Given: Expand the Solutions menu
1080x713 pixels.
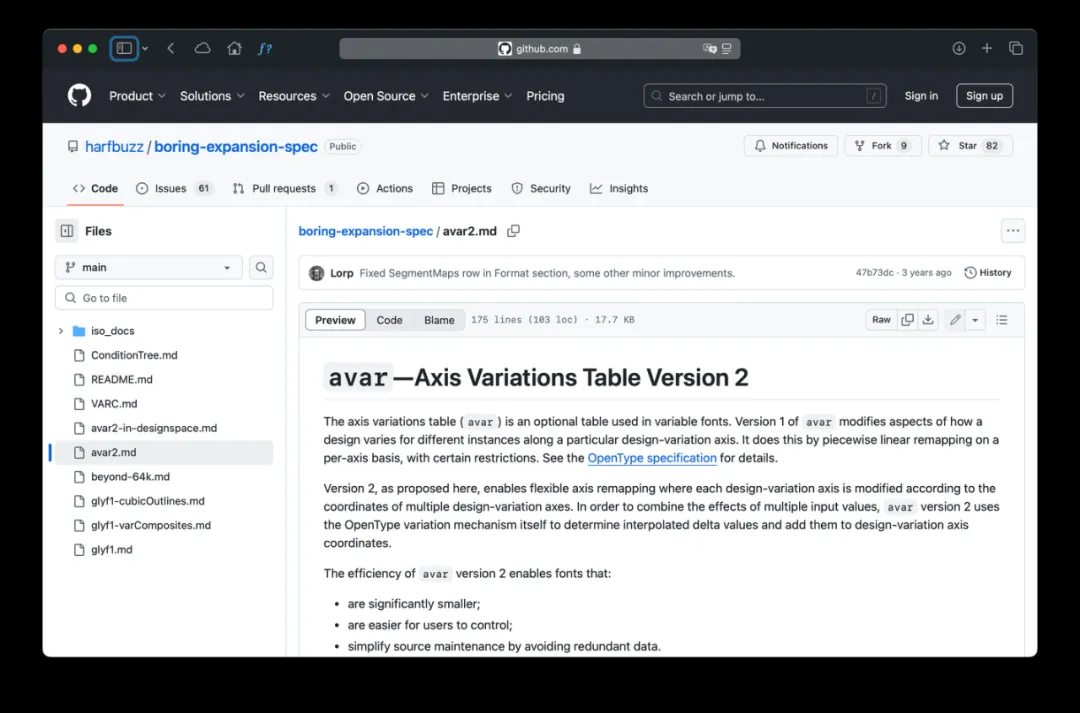Looking at the screenshot, I should point(212,96).
